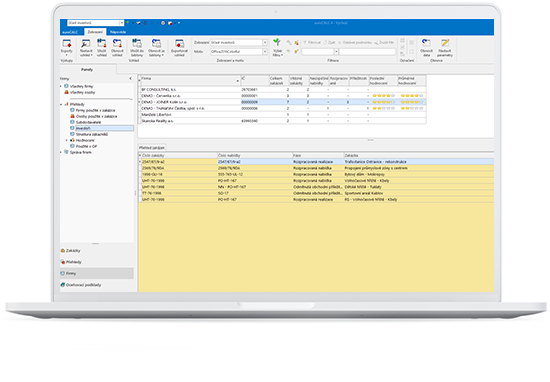Click Oceňovací podklady navigation icon
The width and height of the screenshot is (550, 382).
coord(63,285)
